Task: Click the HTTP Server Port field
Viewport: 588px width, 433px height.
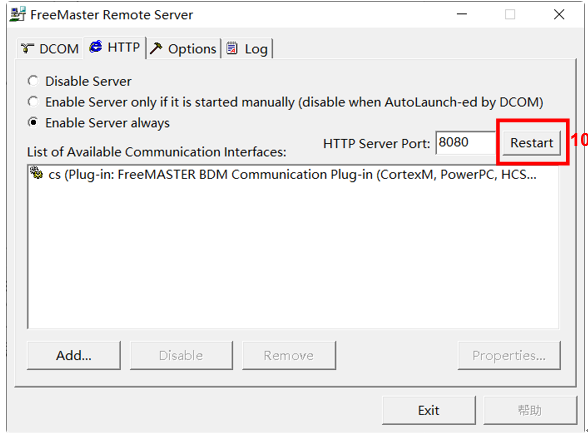Action: [x=466, y=142]
